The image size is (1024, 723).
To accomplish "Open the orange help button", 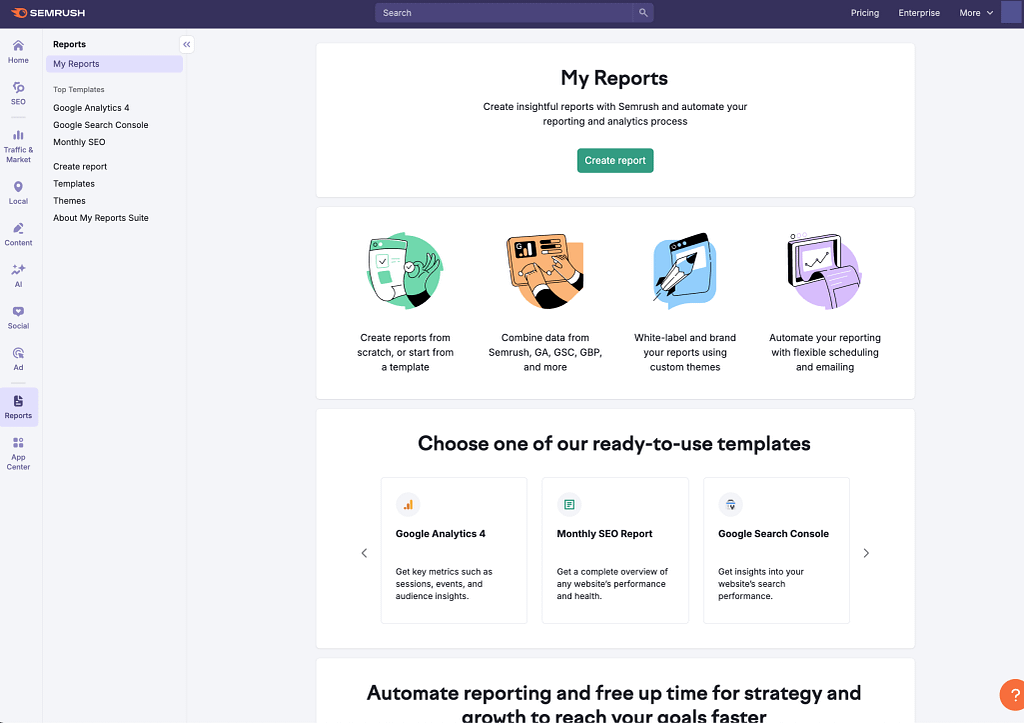I will tap(1013, 694).
